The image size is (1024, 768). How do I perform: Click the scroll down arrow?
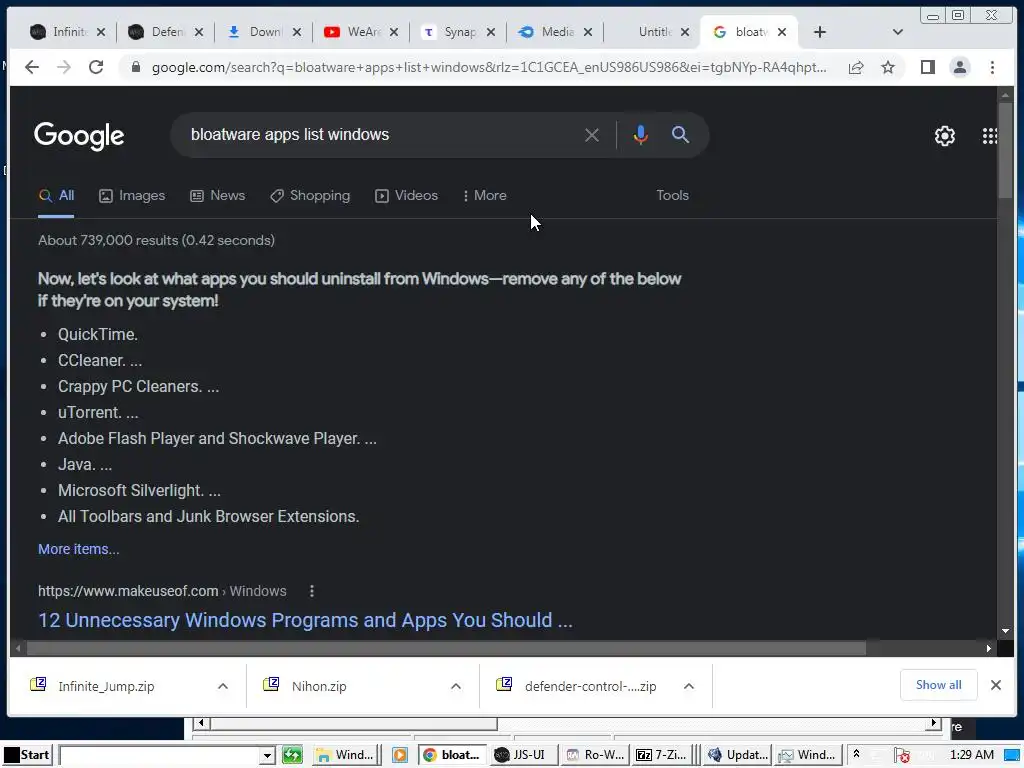coord(1005,632)
